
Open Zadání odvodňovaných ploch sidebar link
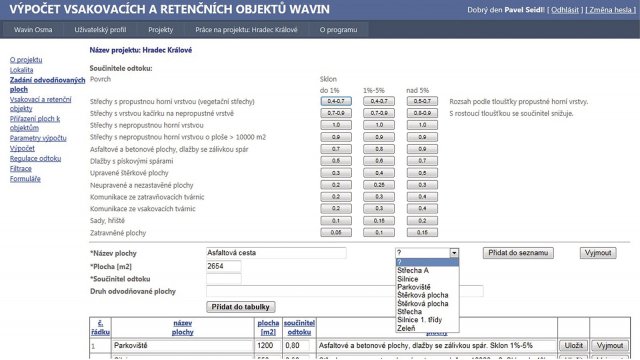47,84
